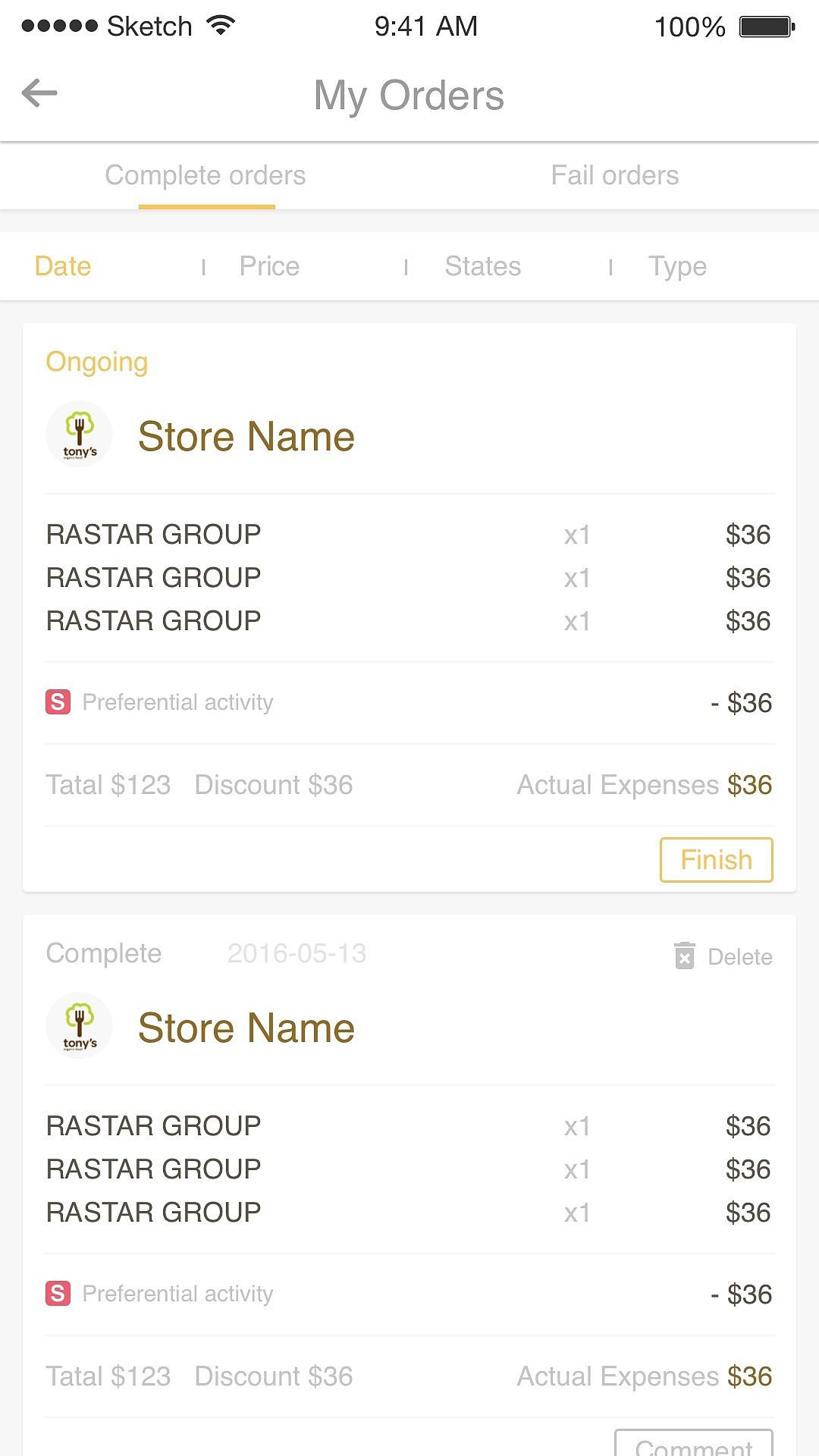
Task: Open the States filter
Action: pyautogui.click(x=482, y=266)
